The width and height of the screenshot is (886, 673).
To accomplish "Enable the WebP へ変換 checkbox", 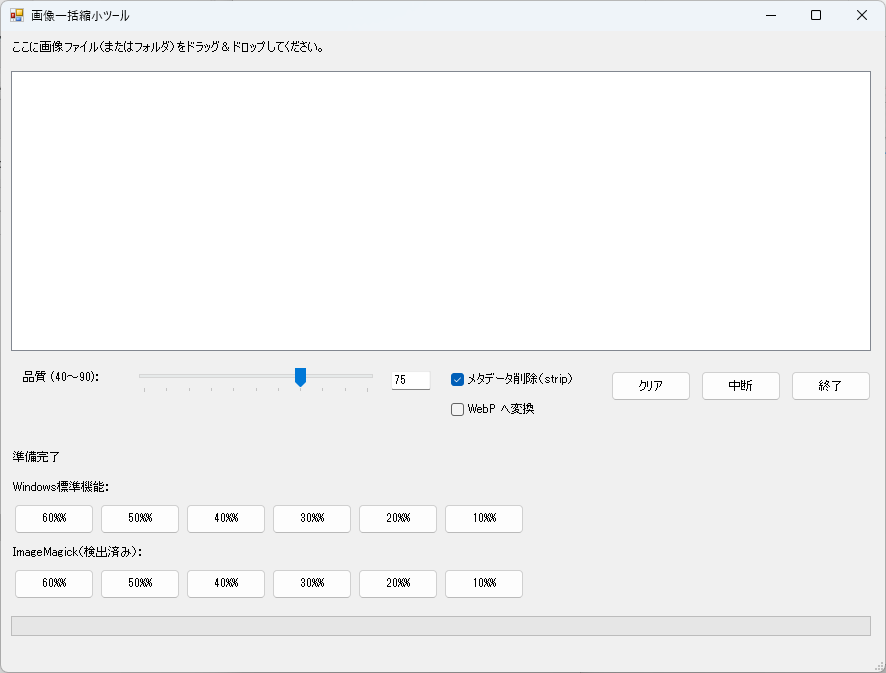I will click(x=458, y=409).
